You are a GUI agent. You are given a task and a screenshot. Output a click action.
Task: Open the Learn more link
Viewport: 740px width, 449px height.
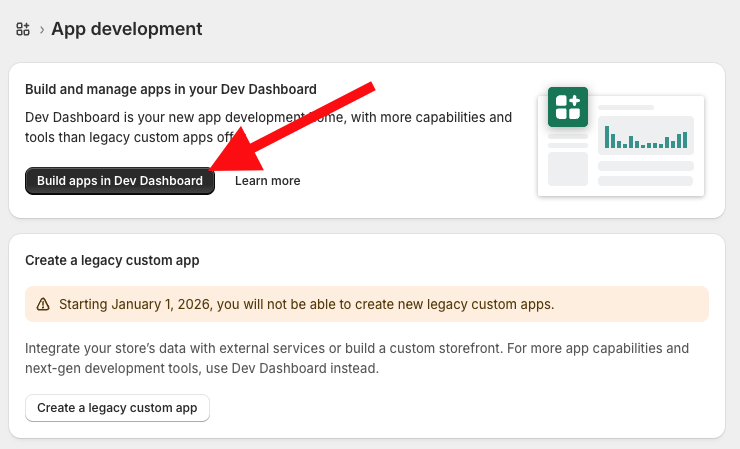click(267, 181)
